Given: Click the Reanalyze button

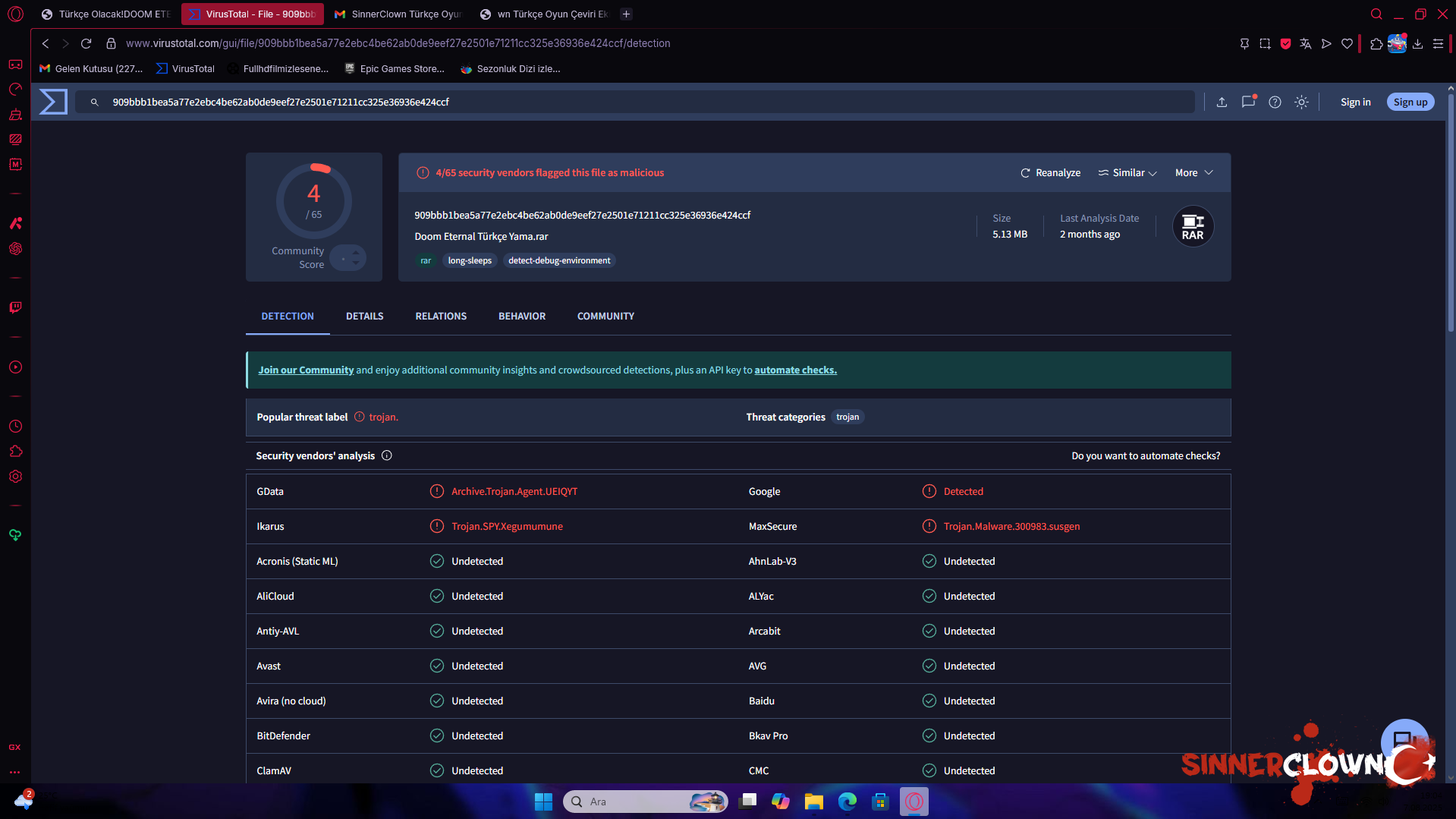Looking at the screenshot, I should (1050, 173).
